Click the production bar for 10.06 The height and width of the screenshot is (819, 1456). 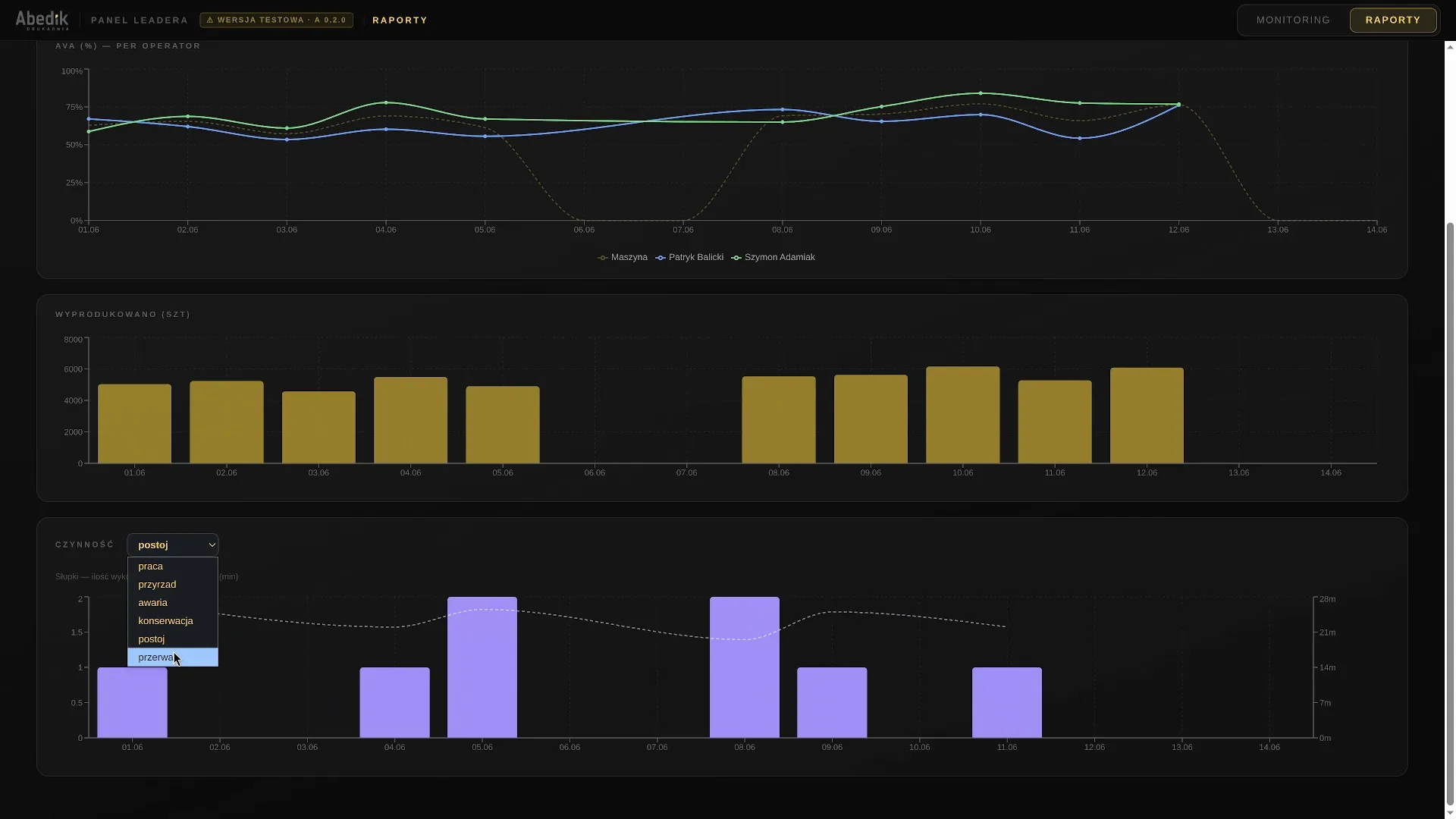pyautogui.click(x=962, y=415)
